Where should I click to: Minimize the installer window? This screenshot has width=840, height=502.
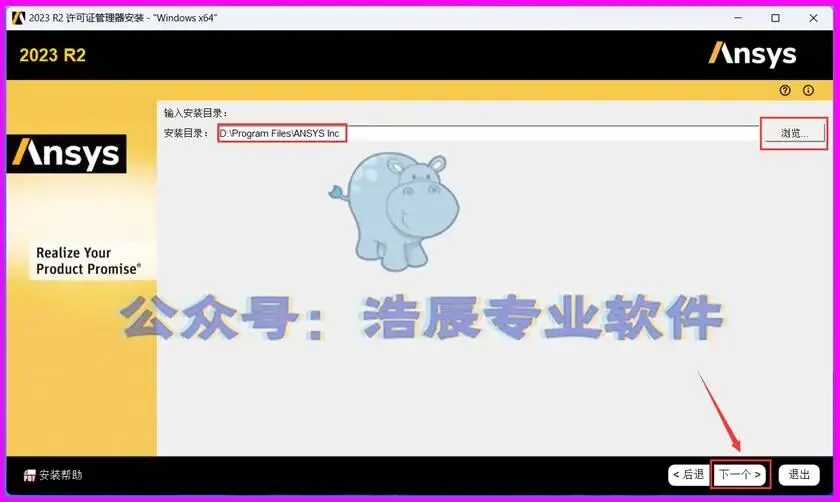pyautogui.click(x=738, y=18)
